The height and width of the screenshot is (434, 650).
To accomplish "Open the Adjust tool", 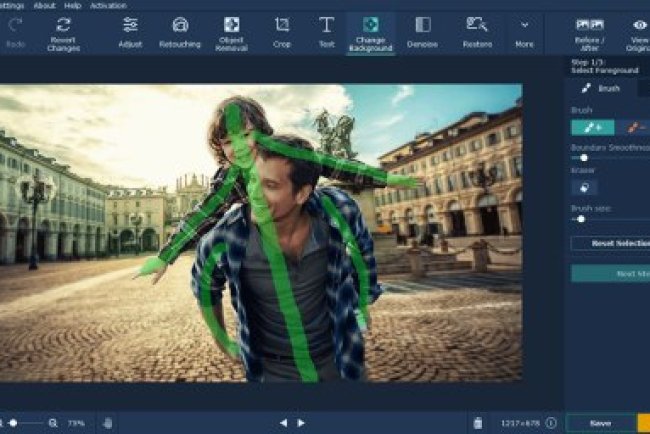I will [131, 25].
